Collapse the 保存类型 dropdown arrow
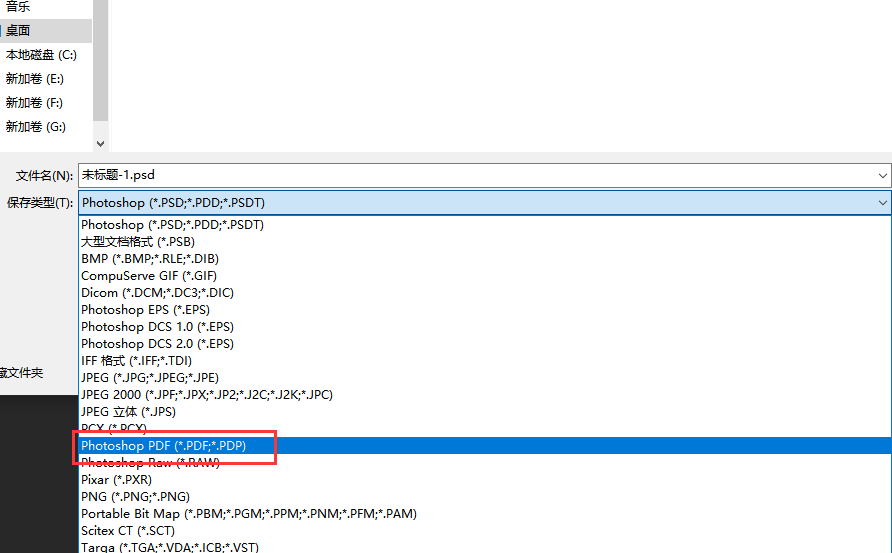Screen dimensions: 892x553 [882, 203]
